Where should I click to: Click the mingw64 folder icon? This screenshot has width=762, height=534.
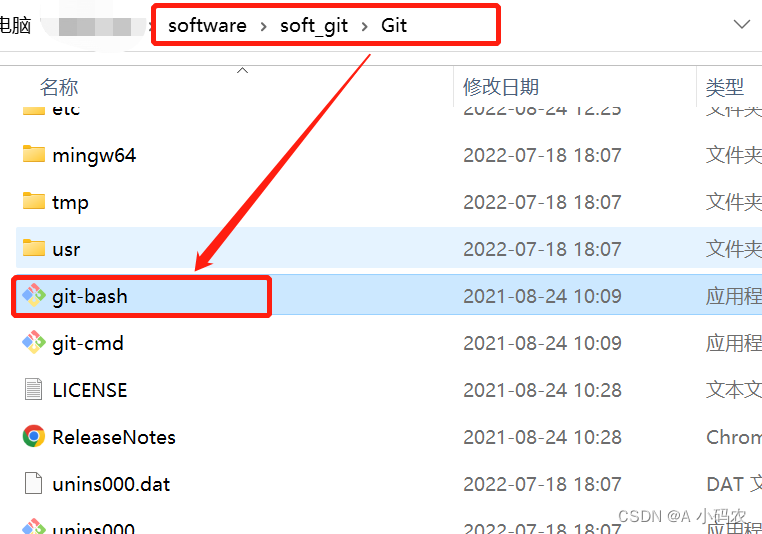(34, 154)
